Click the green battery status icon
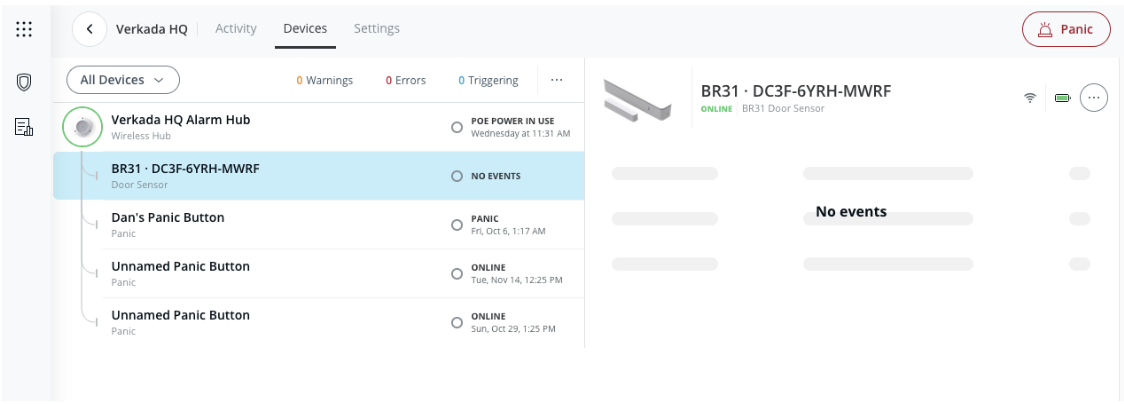This screenshot has width=1124, height=404. point(1061,98)
